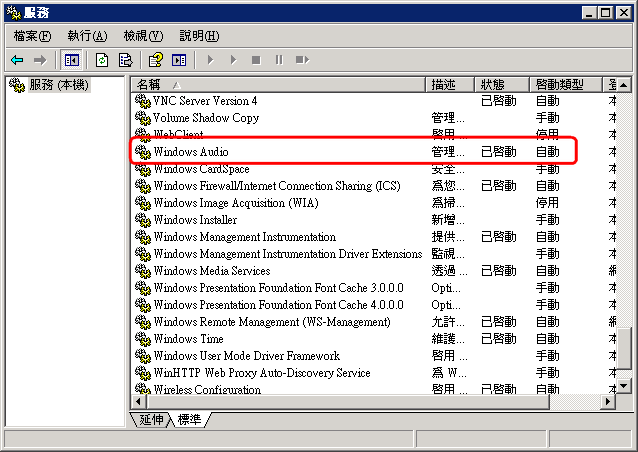The width and height of the screenshot is (638, 452).
Task: Click the gear icon of Windows Time
Action: coord(143,338)
